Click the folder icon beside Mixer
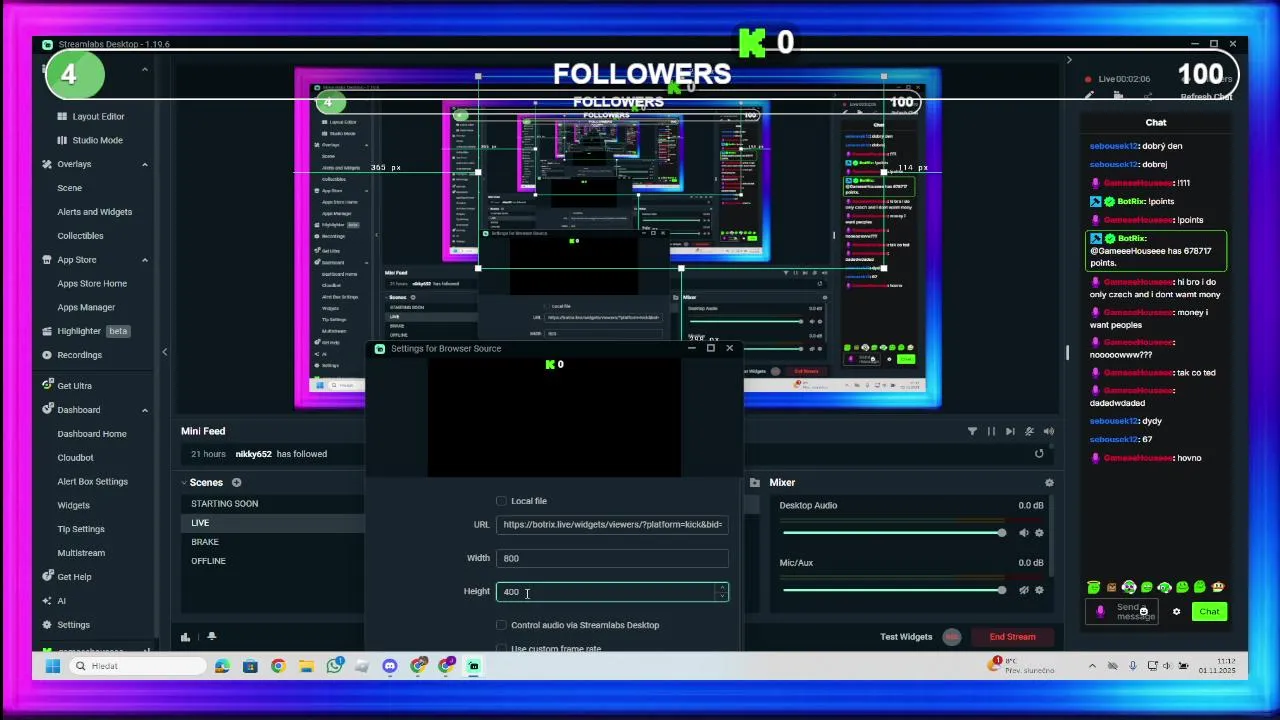Viewport: 1280px width, 720px height. pos(755,483)
